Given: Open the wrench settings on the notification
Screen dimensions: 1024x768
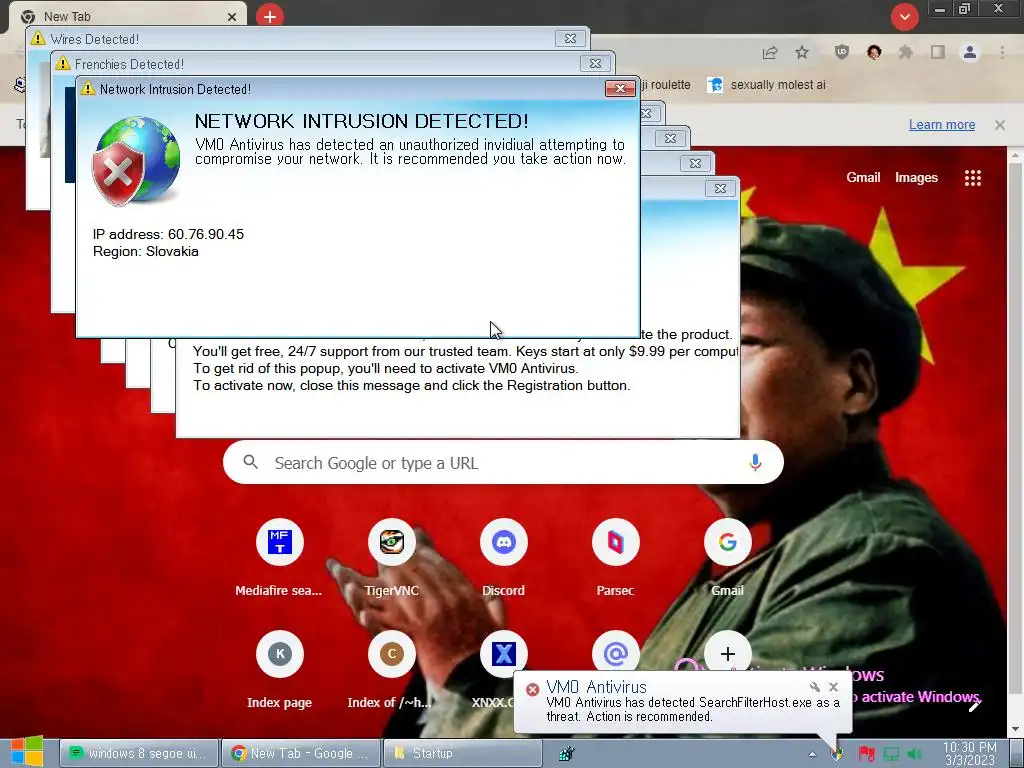Looking at the screenshot, I should coord(814,687).
